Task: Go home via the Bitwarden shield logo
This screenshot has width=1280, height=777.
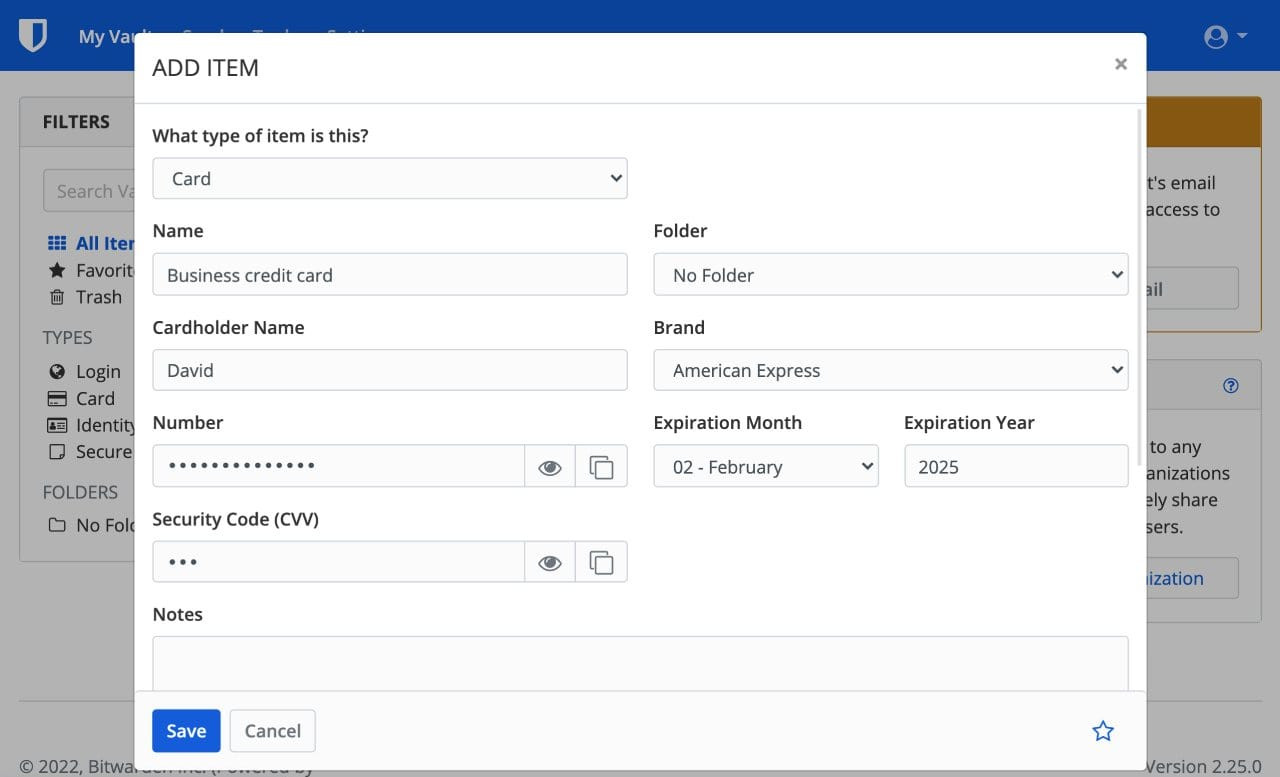Action: (x=33, y=36)
